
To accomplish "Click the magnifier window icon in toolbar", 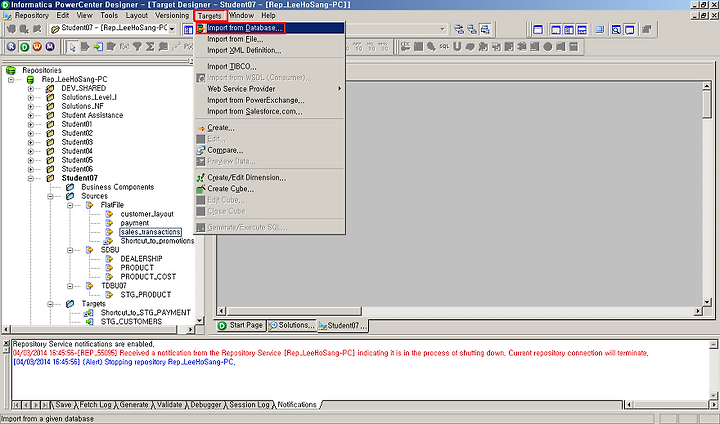I will [x=616, y=30].
